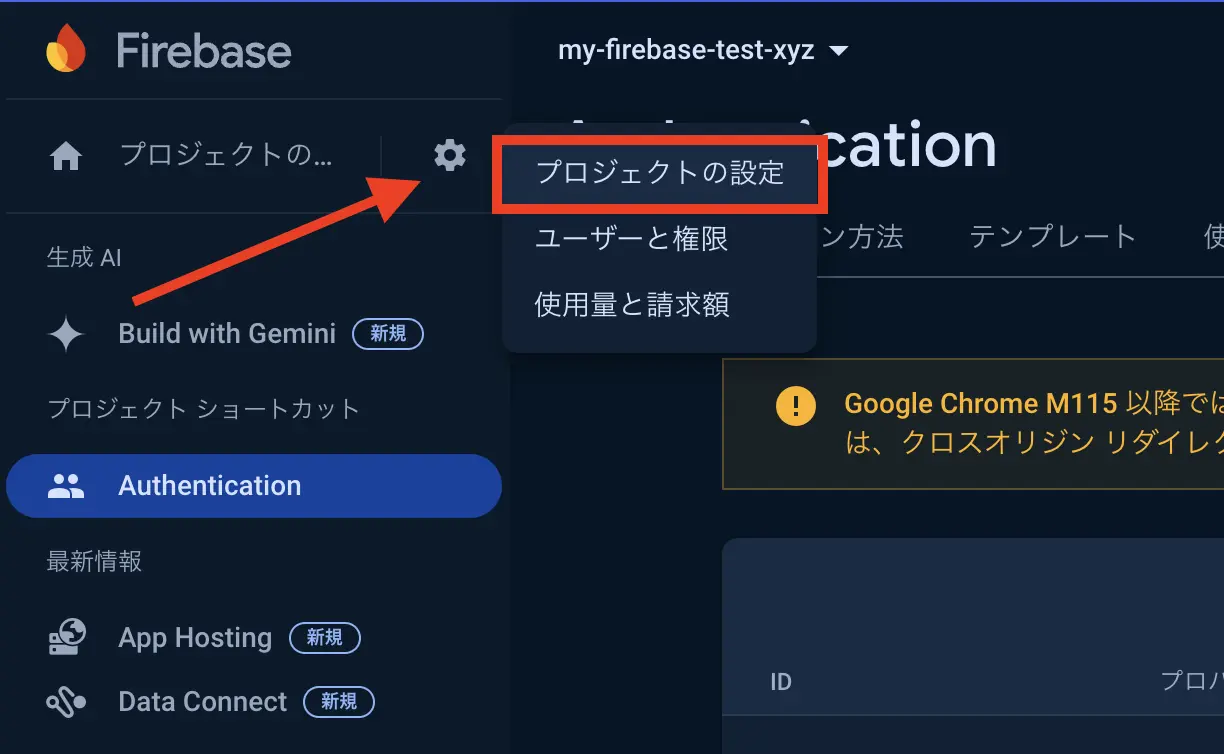Switch to the テンプレート tab
The image size is (1224, 754).
click(1051, 238)
